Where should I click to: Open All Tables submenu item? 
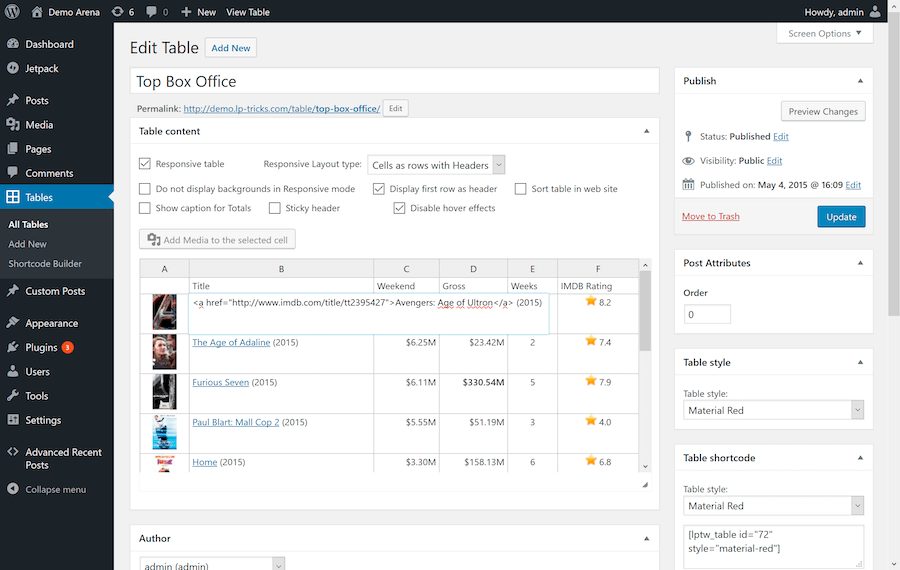coord(28,224)
